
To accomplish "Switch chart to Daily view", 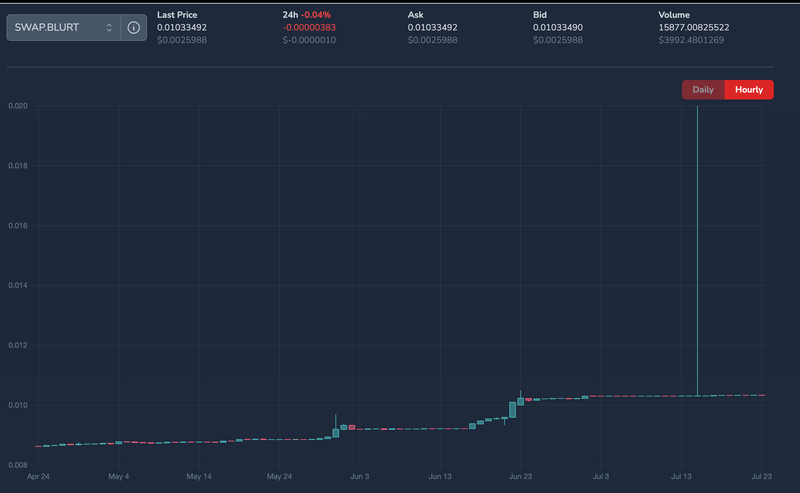I will [703, 90].
